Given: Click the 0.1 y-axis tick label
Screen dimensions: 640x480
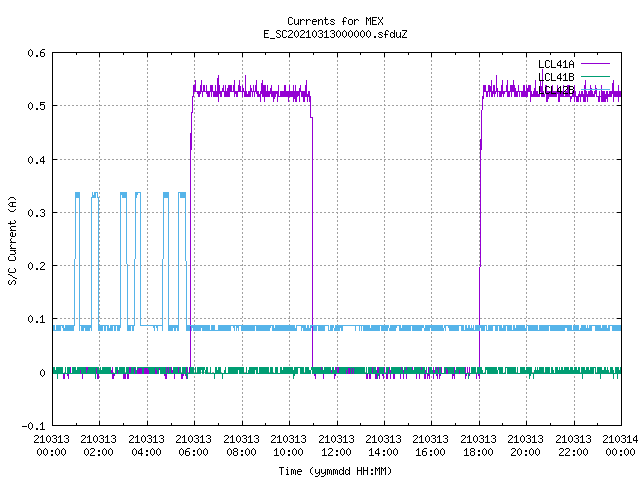Looking at the screenshot, I should pyautogui.click(x=36, y=319).
